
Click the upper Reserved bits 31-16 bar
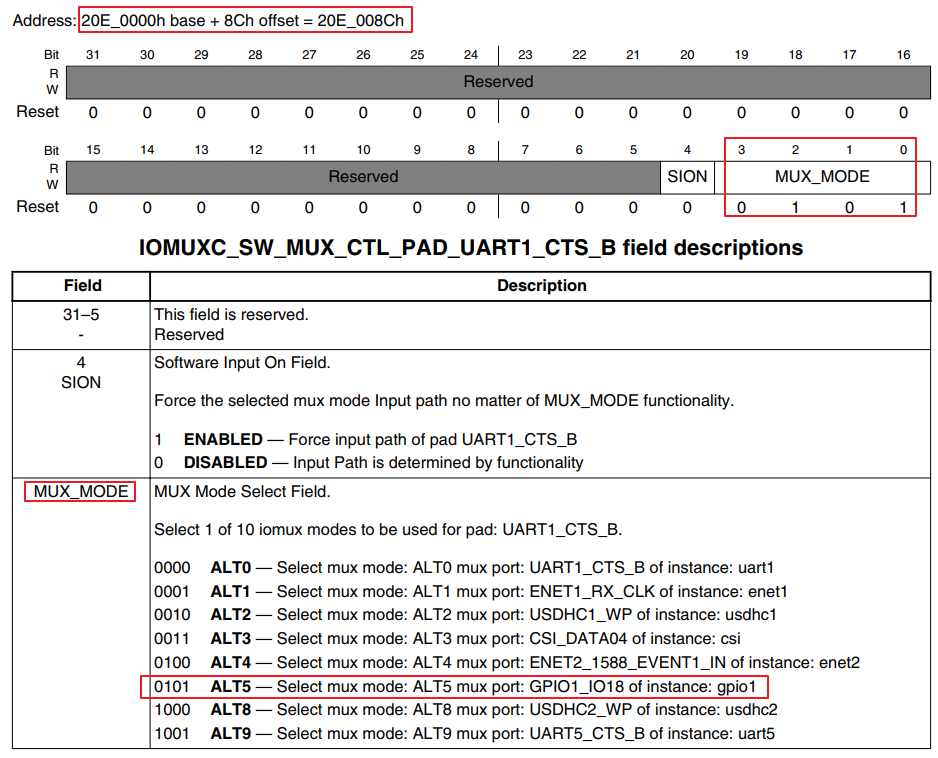(498, 82)
